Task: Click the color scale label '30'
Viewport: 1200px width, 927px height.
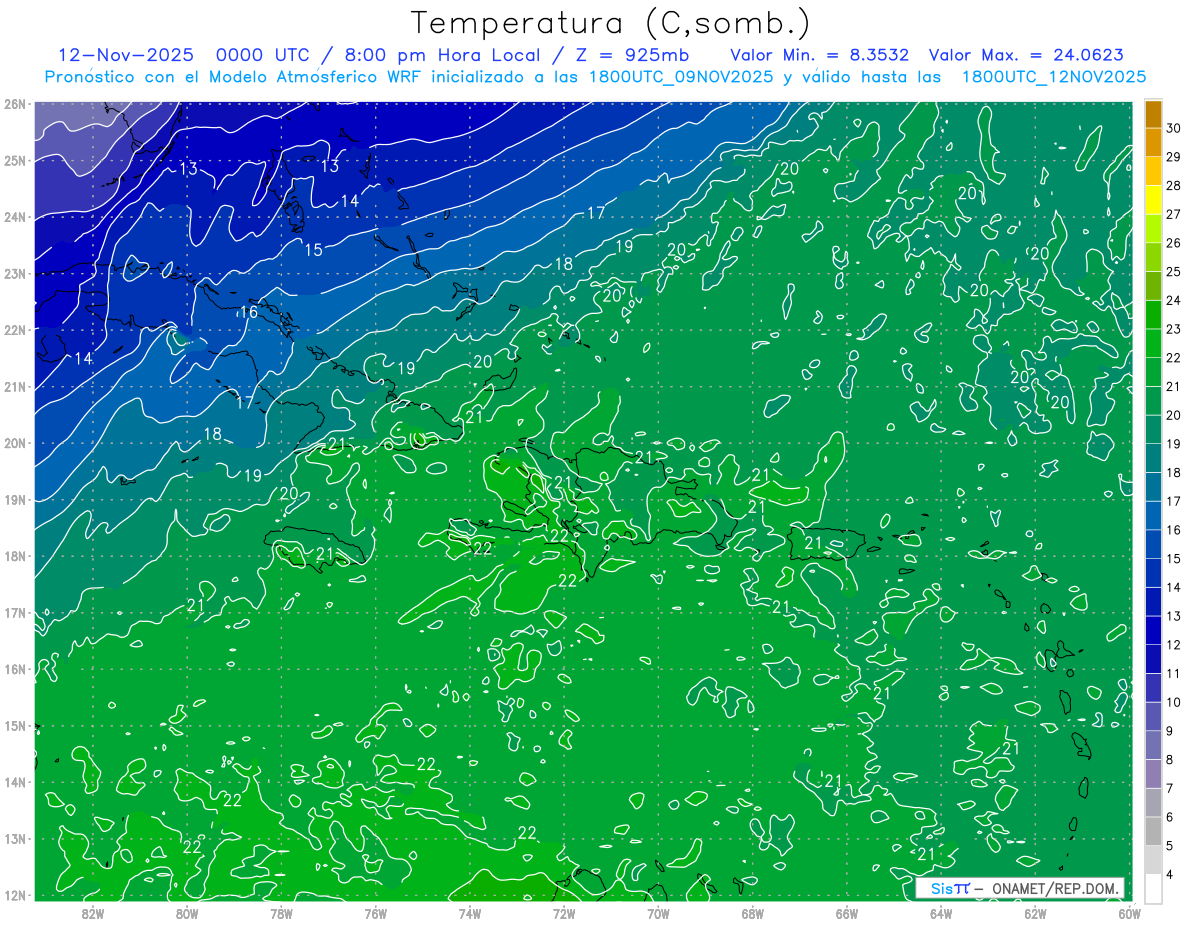Action: point(1173,128)
